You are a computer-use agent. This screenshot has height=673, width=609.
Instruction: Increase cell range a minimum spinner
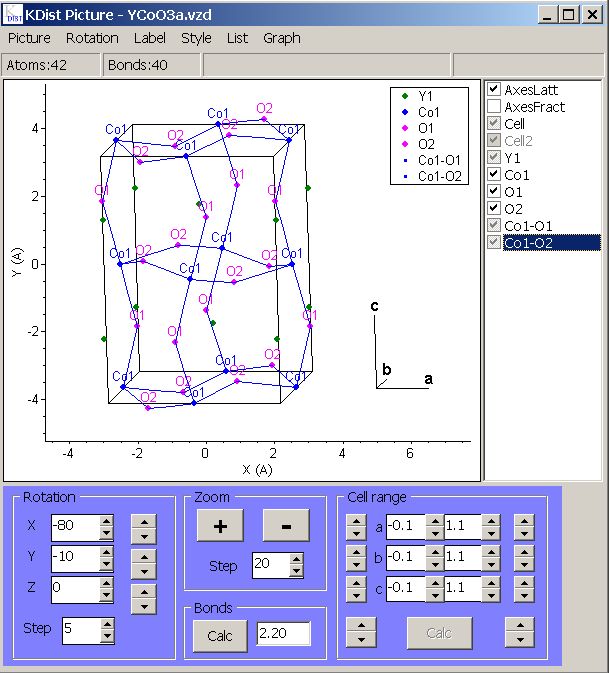435,521
